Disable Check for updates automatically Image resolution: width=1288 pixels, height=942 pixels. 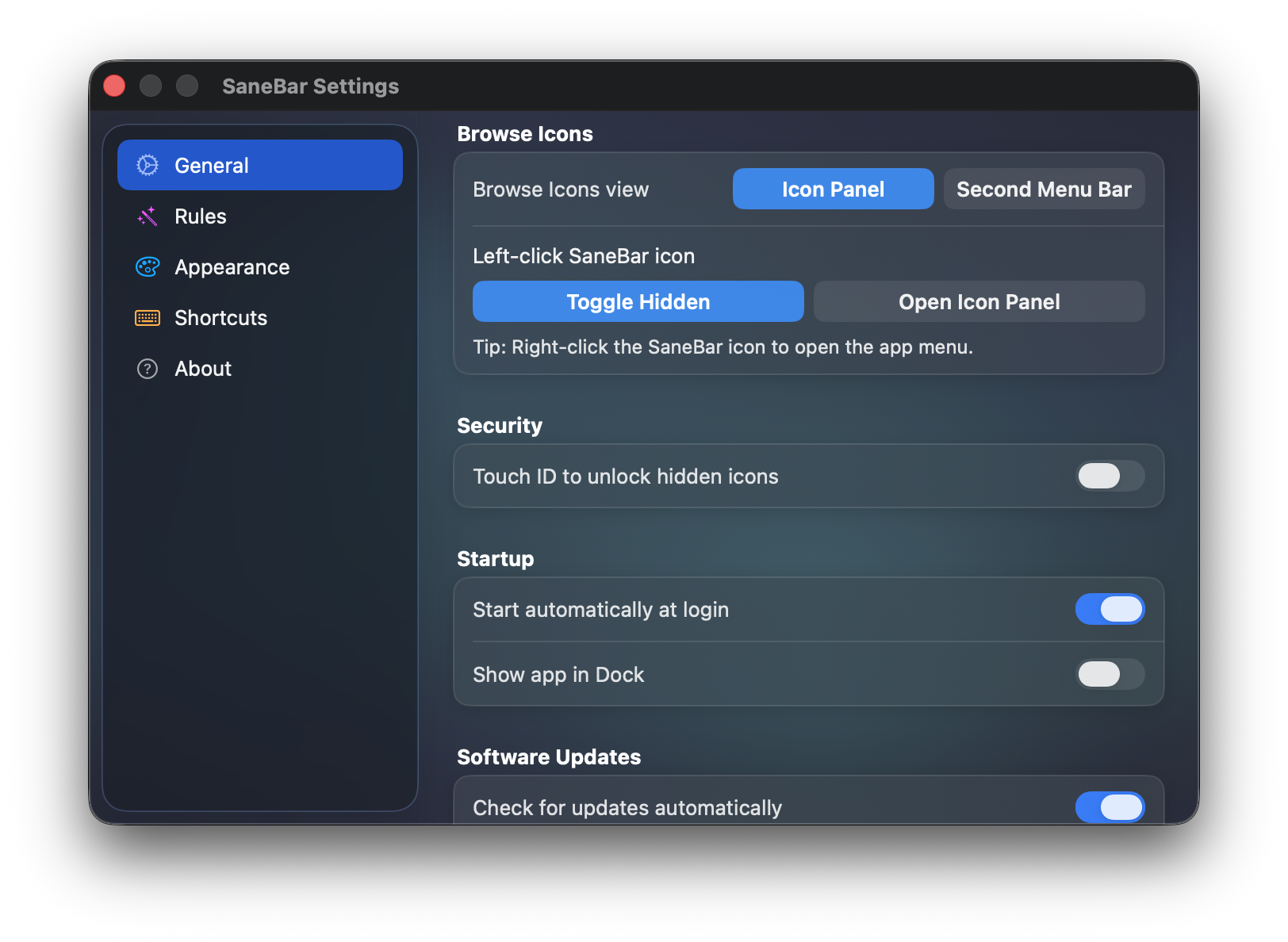point(1110,807)
